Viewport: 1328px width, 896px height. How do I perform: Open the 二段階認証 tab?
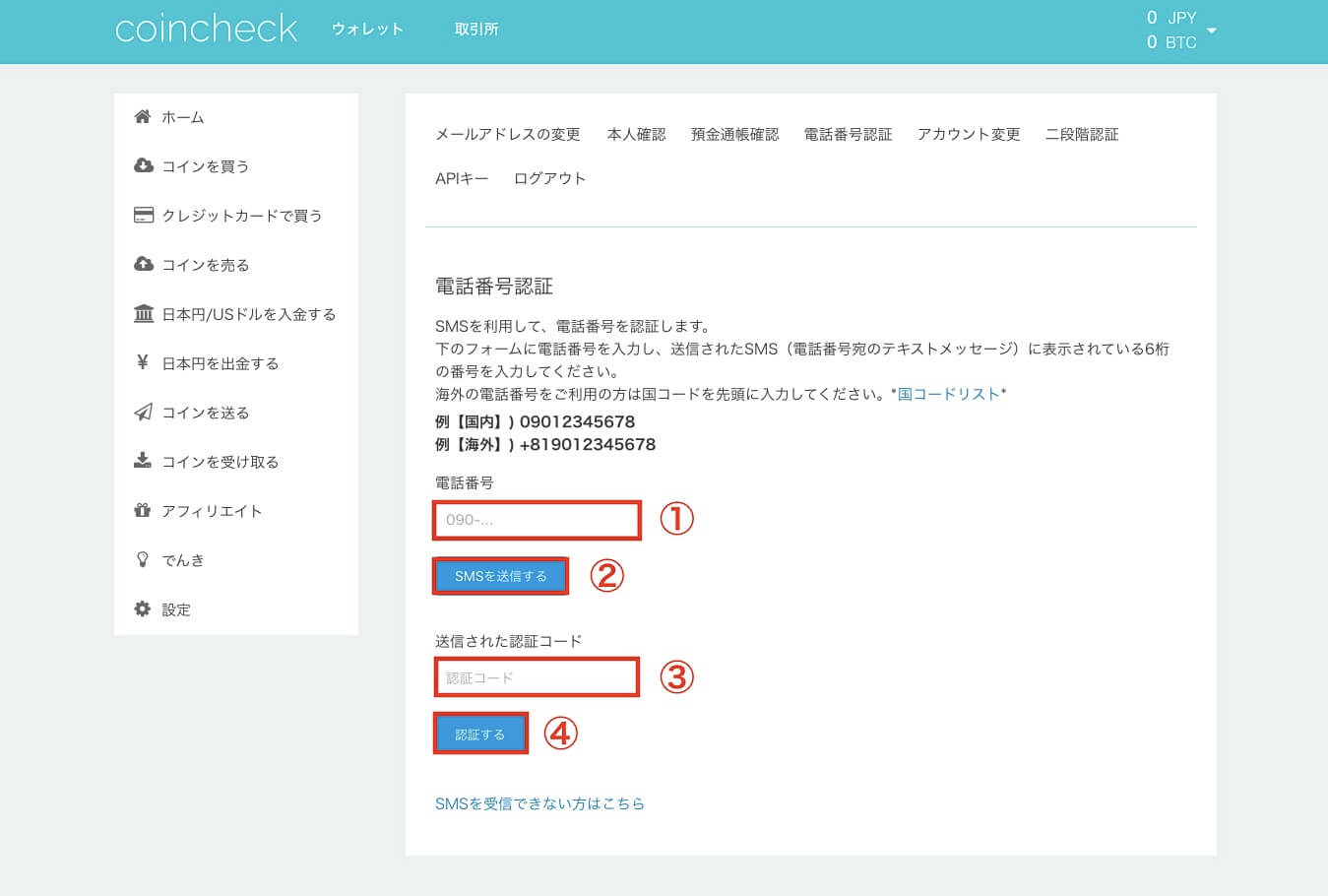tap(1082, 134)
